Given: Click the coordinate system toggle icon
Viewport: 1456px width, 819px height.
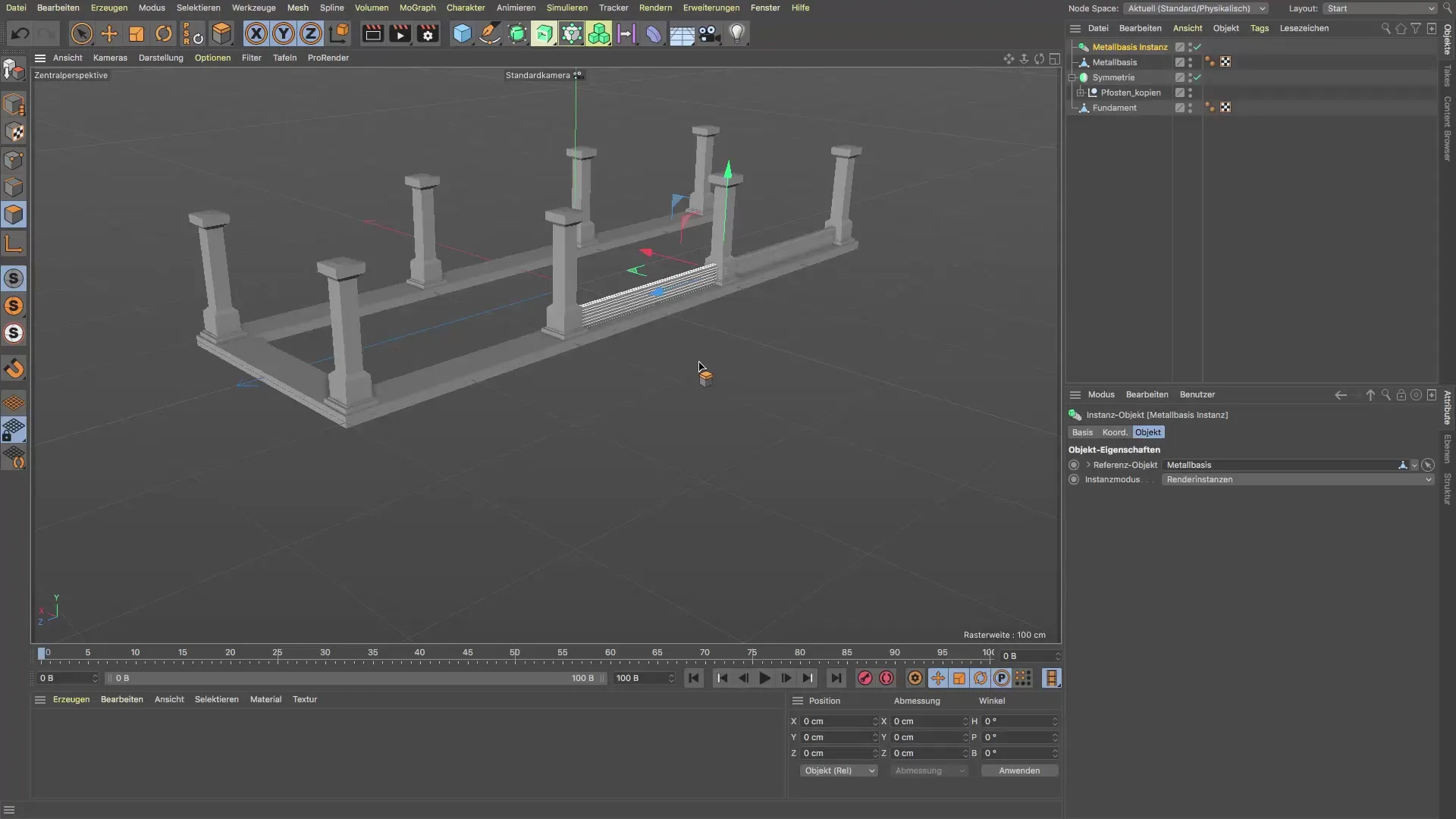Looking at the screenshot, I should coord(340,33).
